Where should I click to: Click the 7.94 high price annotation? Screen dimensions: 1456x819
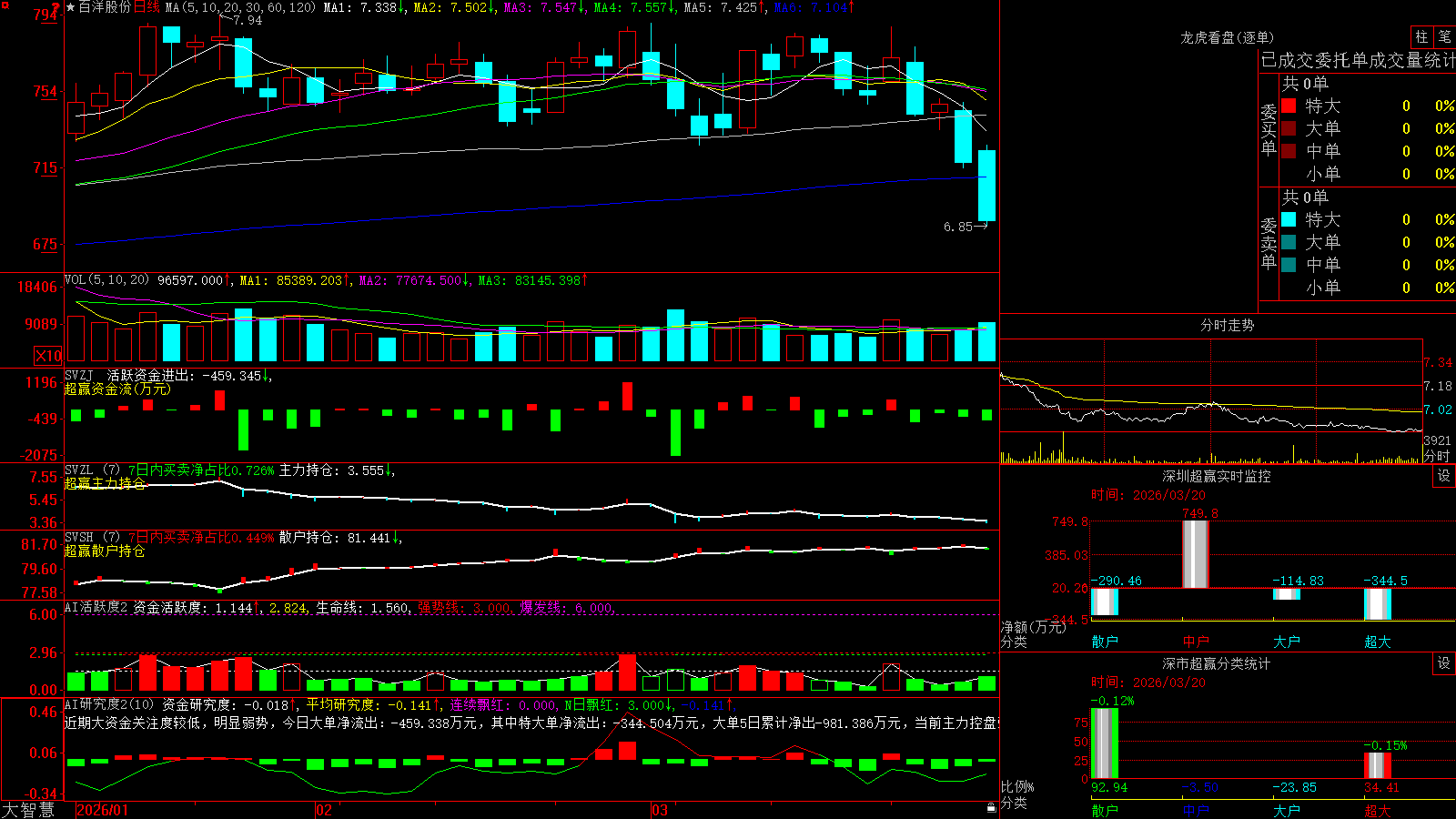(x=248, y=20)
